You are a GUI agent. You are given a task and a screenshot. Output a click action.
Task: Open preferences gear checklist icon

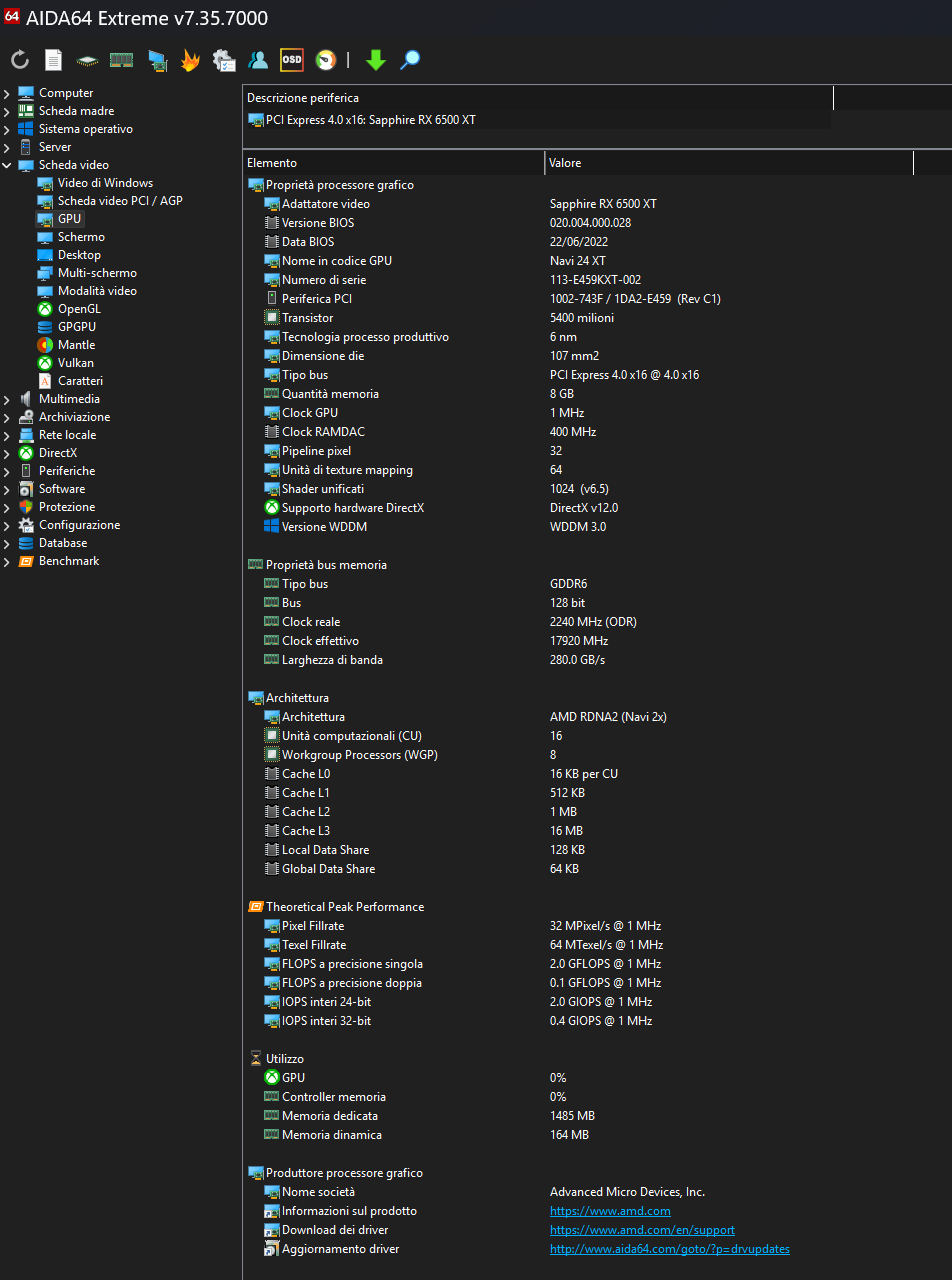(x=224, y=60)
